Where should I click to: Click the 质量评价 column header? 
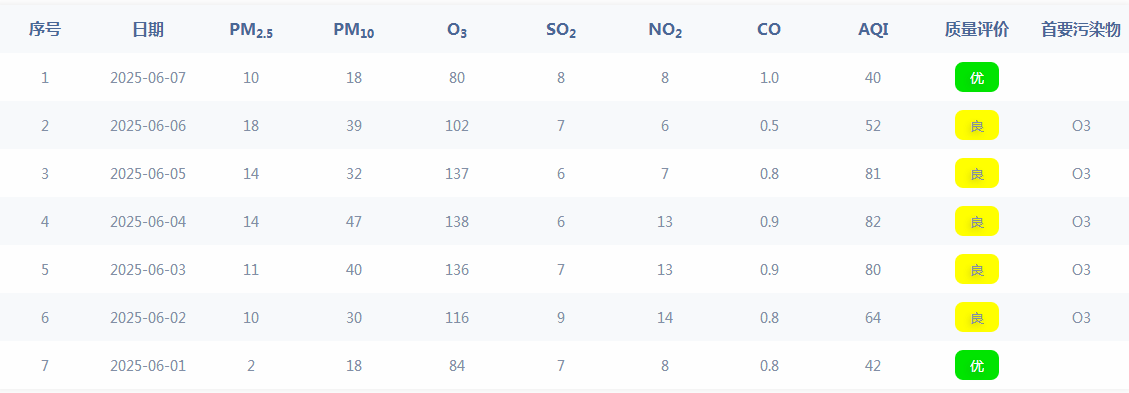976,30
